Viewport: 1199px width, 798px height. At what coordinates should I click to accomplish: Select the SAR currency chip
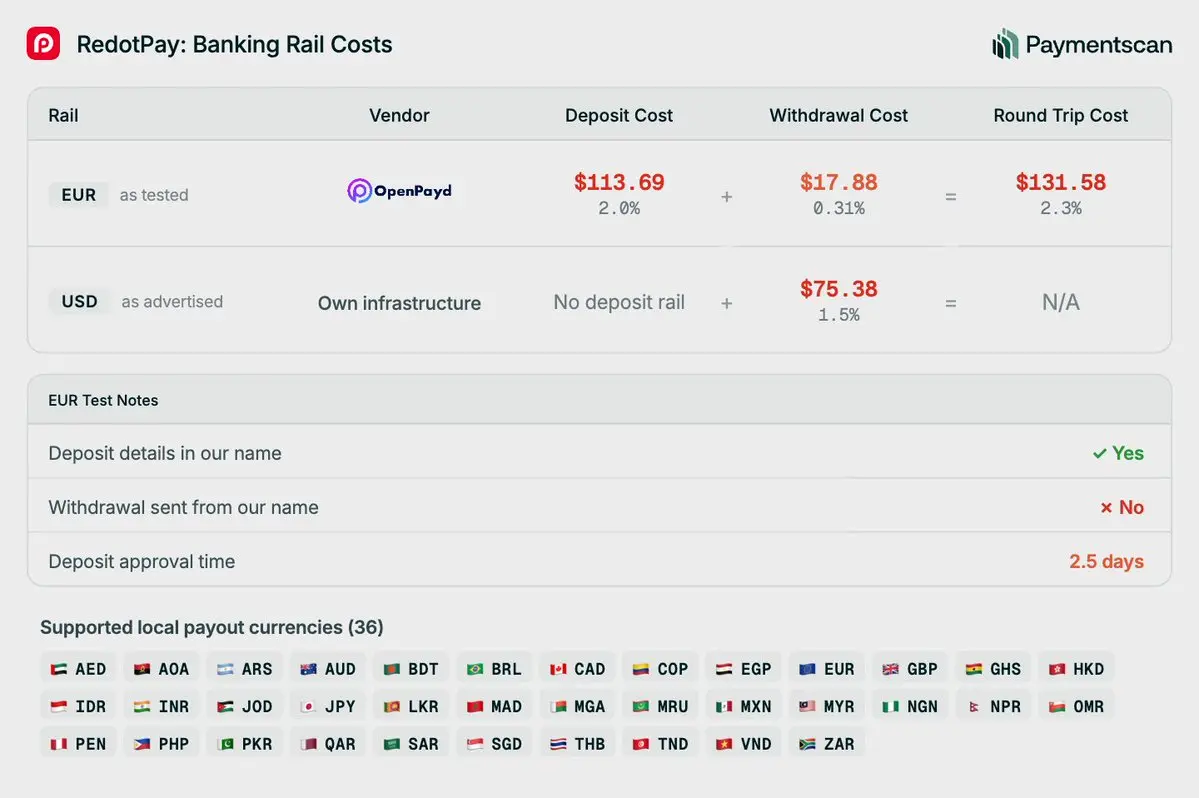pos(411,744)
